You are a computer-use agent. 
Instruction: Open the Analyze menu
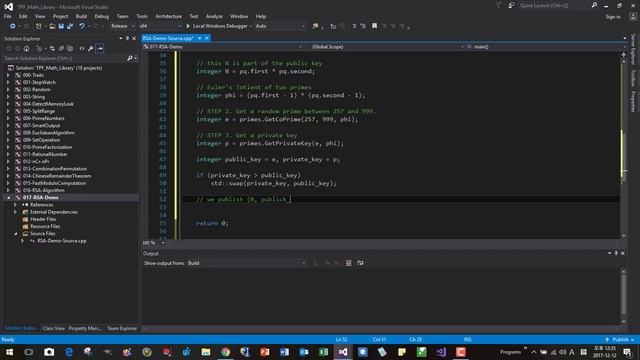coord(214,16)
